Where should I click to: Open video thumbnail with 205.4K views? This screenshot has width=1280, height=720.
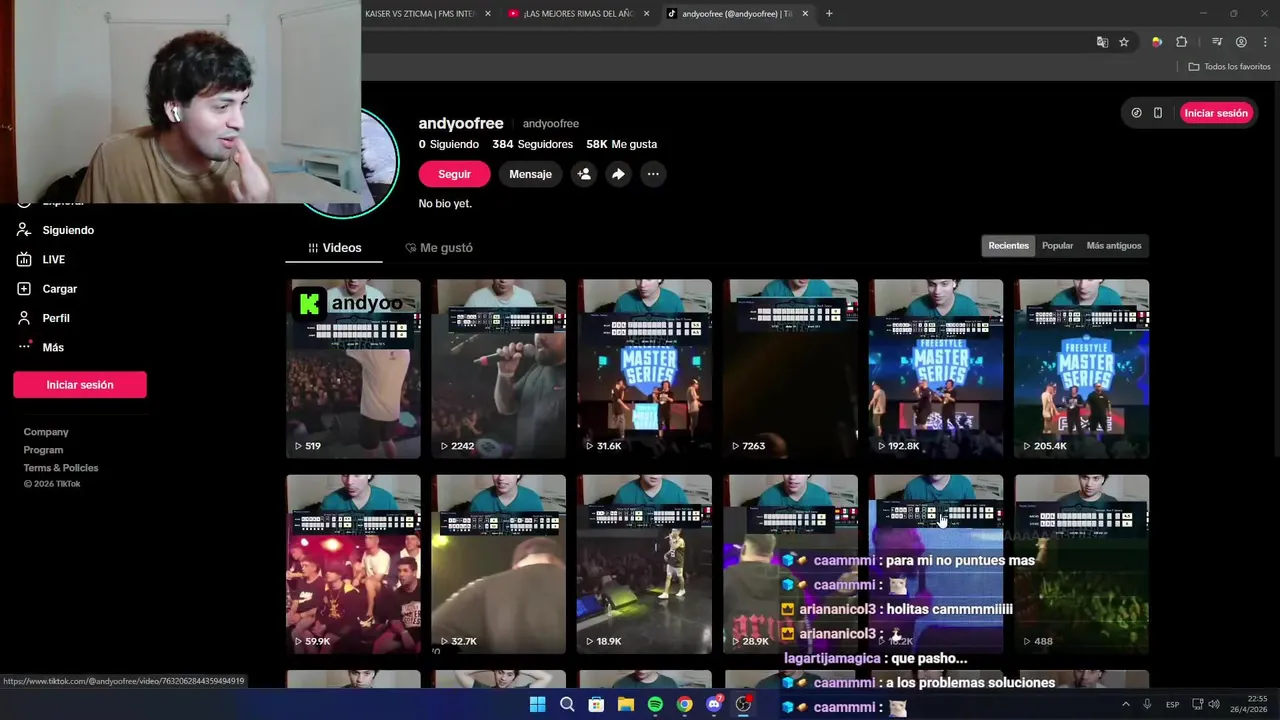(1082, 368)
